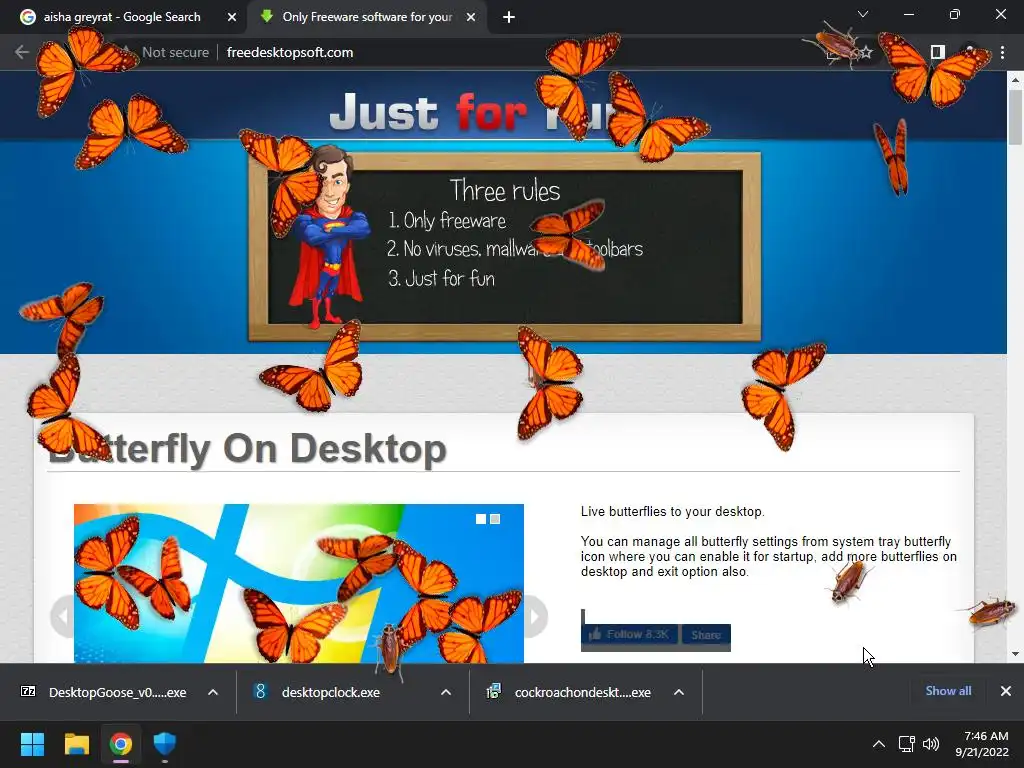Click the Live butterflies to your desktop text

point(672,511)
